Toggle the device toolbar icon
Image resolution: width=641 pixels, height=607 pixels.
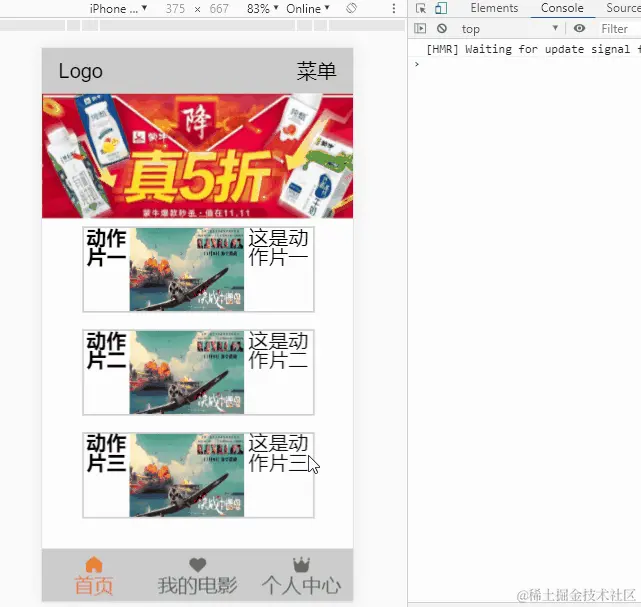pyautogui.click(x=441, y=8)
